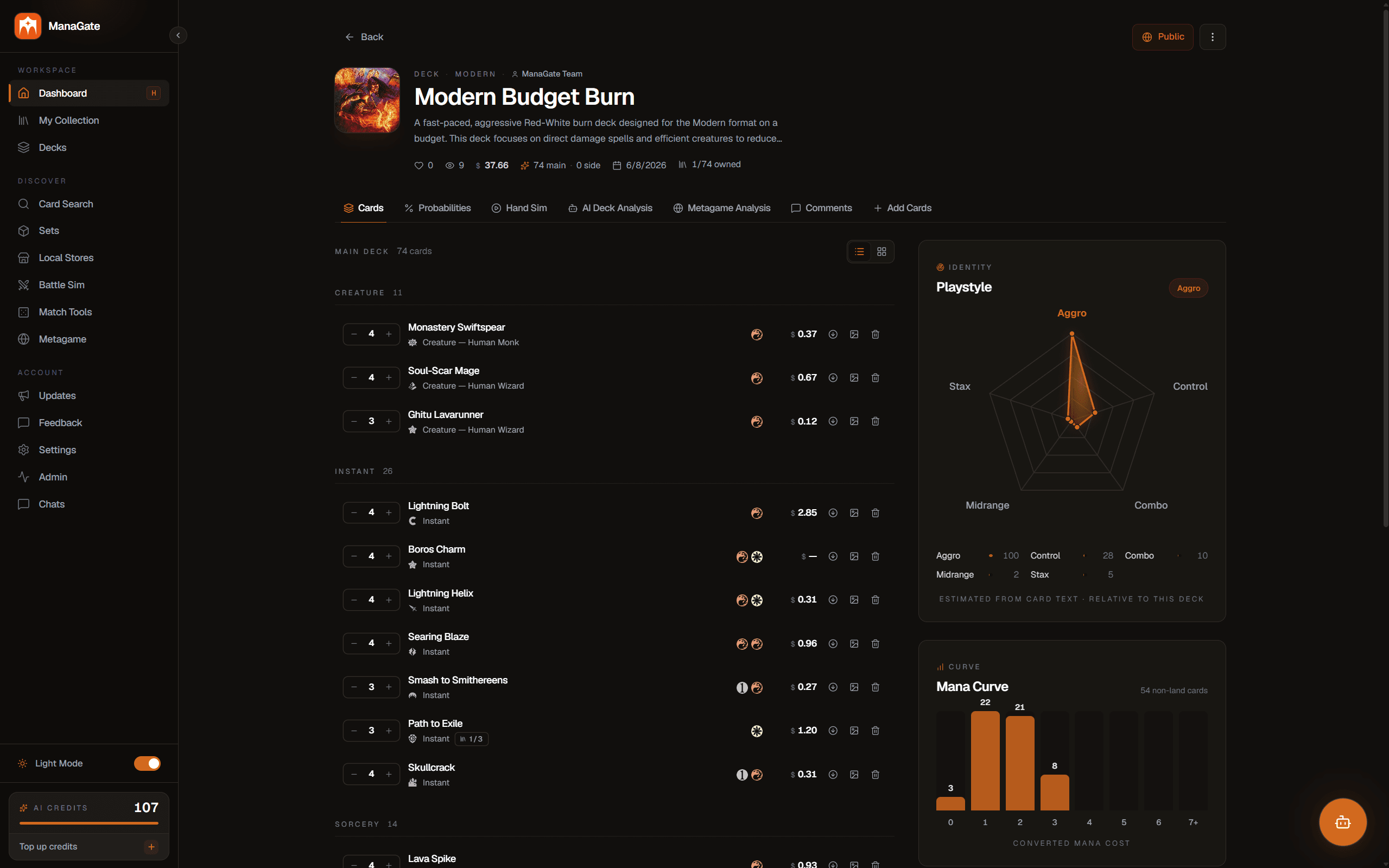Increase Soul-Scar Mage quantity

point(389,378)
